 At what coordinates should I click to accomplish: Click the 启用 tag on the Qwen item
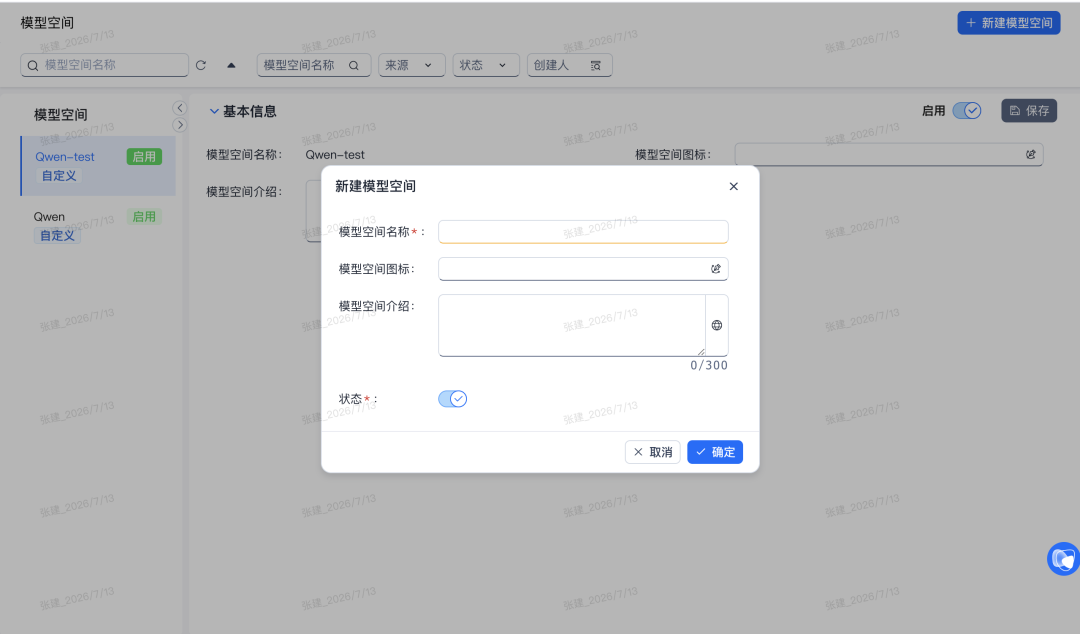pos(144,216)
